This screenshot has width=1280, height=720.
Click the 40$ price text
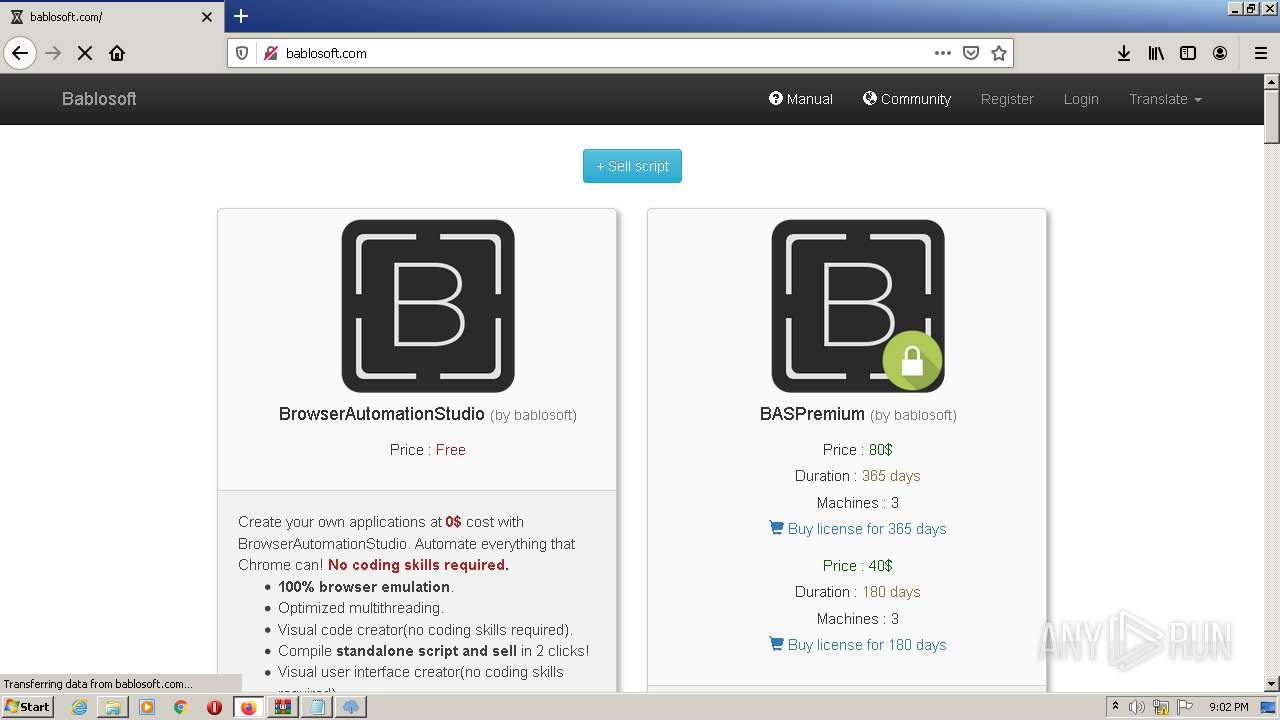881,566
